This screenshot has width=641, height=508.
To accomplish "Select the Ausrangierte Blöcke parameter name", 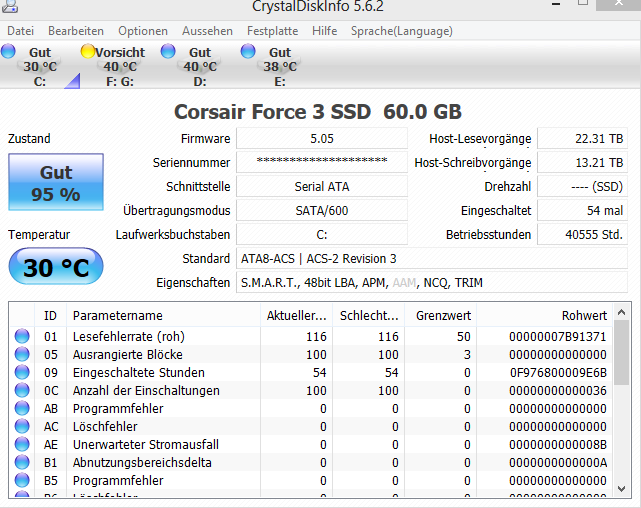I will click(x=128, y=354).
